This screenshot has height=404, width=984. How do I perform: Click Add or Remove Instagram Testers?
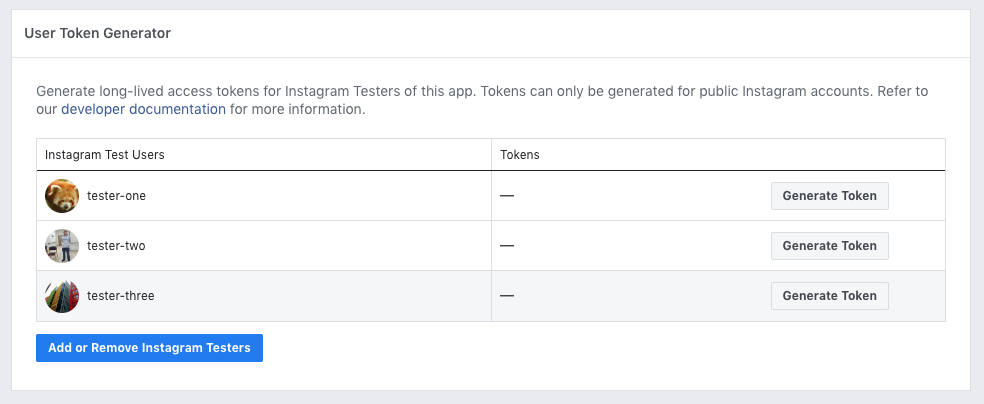[x=149, y=348]
